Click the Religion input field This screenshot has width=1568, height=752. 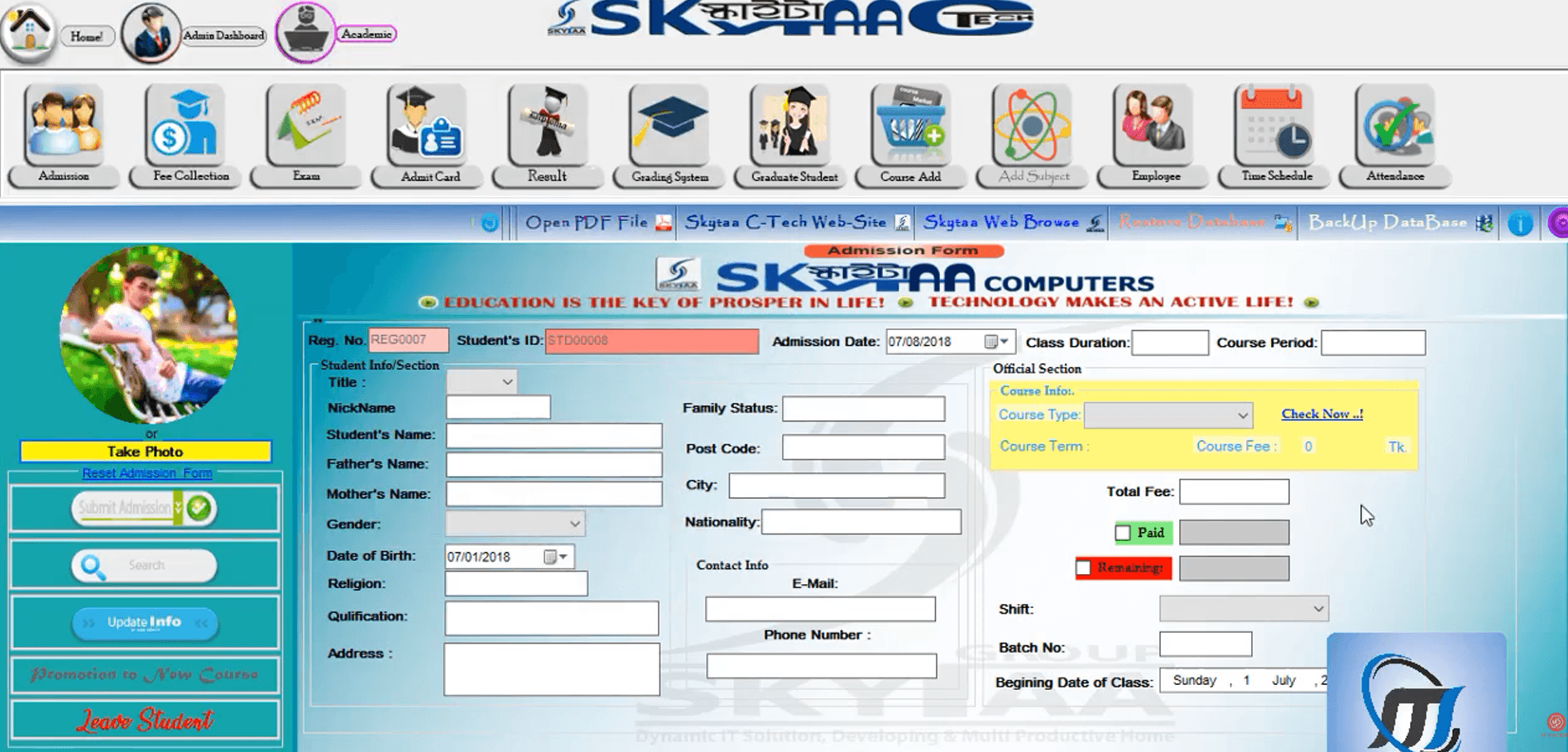coord(516,583)
